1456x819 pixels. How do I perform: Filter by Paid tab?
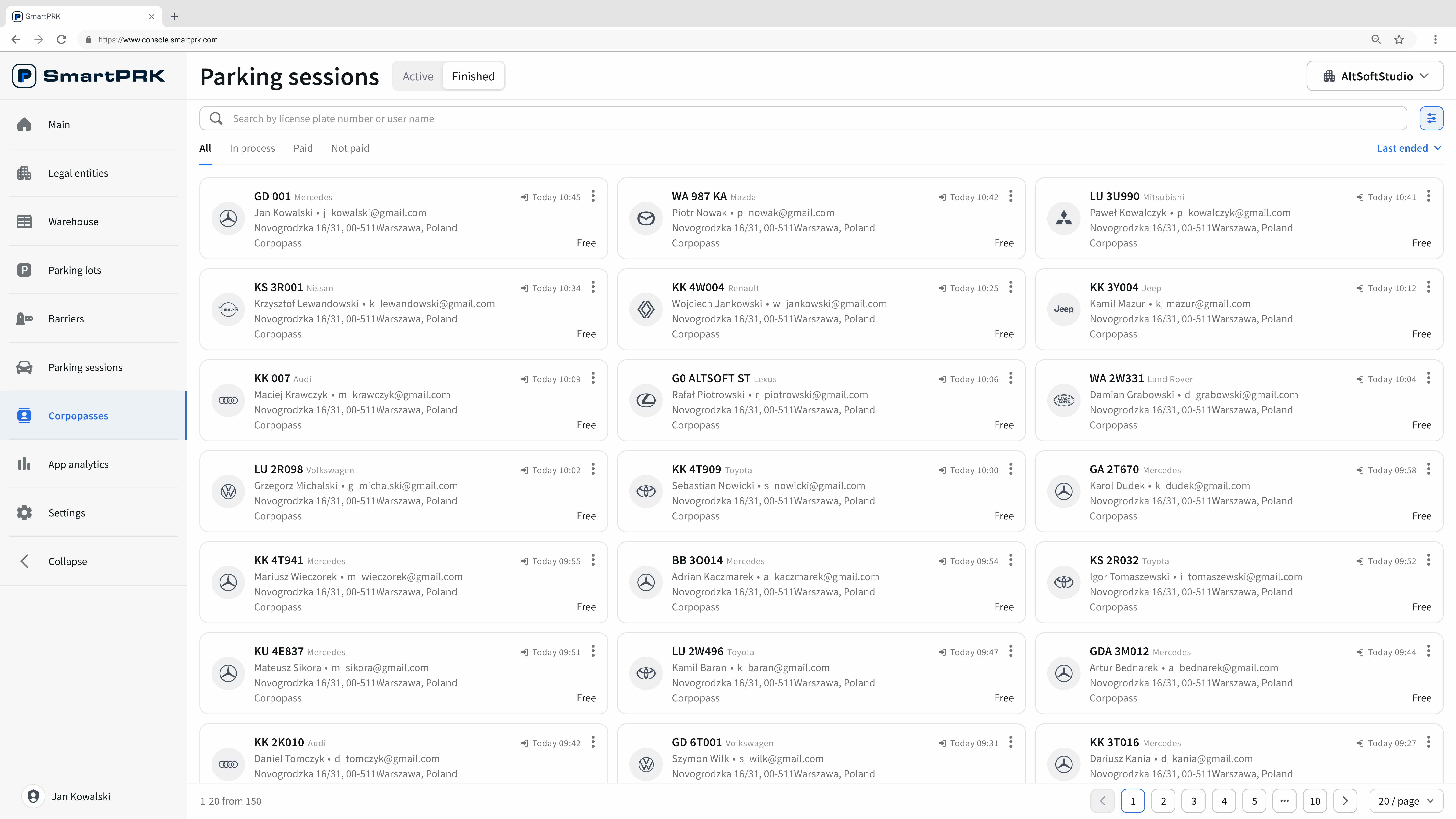303,148
